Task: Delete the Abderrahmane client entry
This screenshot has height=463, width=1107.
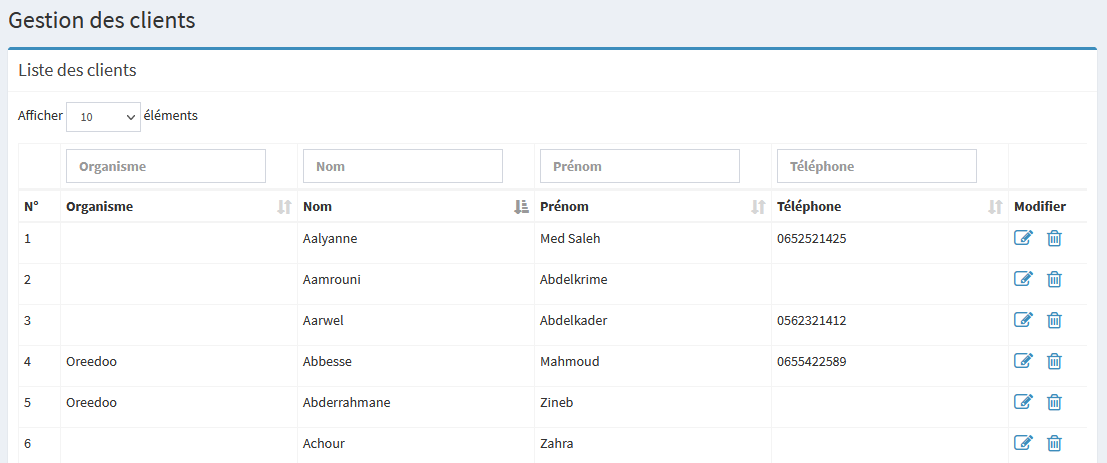Action: point(1054,402)
